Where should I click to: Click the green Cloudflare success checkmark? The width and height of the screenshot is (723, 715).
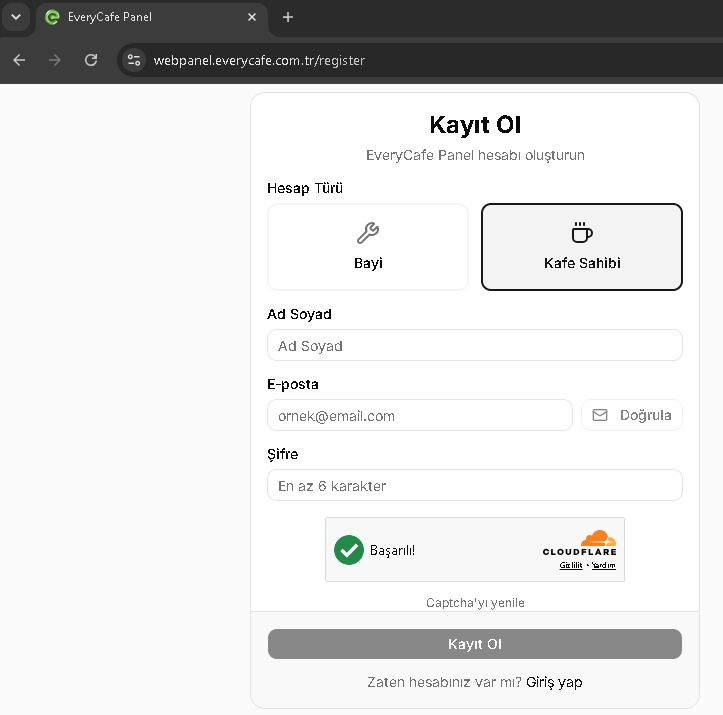349,550
